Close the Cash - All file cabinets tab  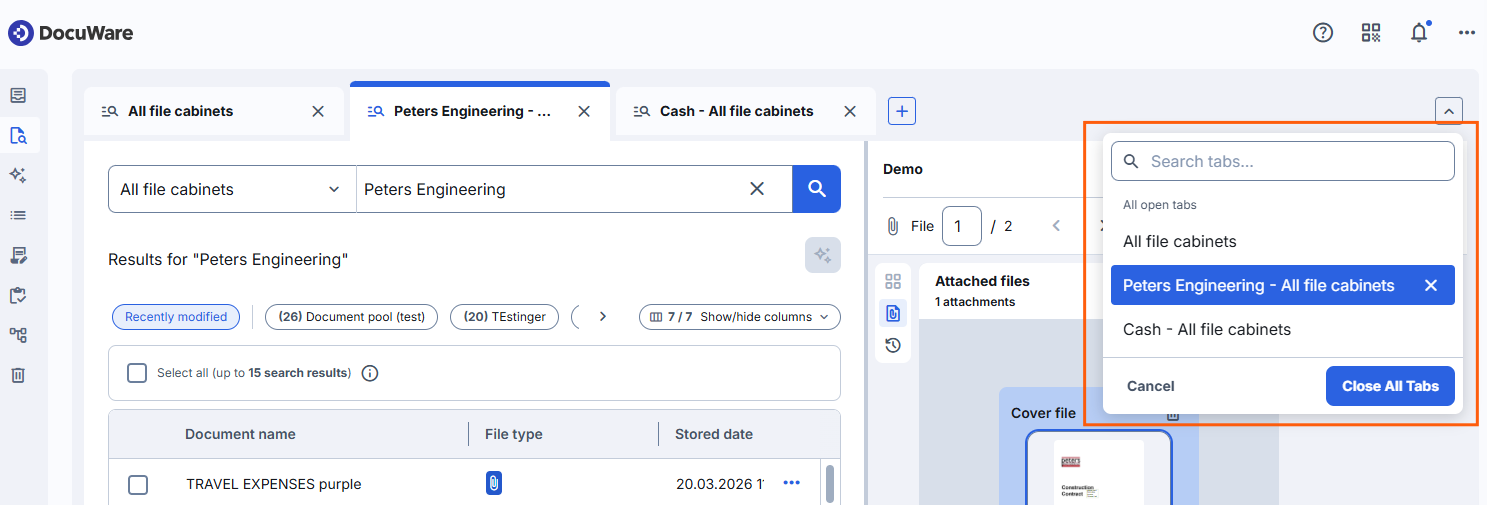pos(850,111)
